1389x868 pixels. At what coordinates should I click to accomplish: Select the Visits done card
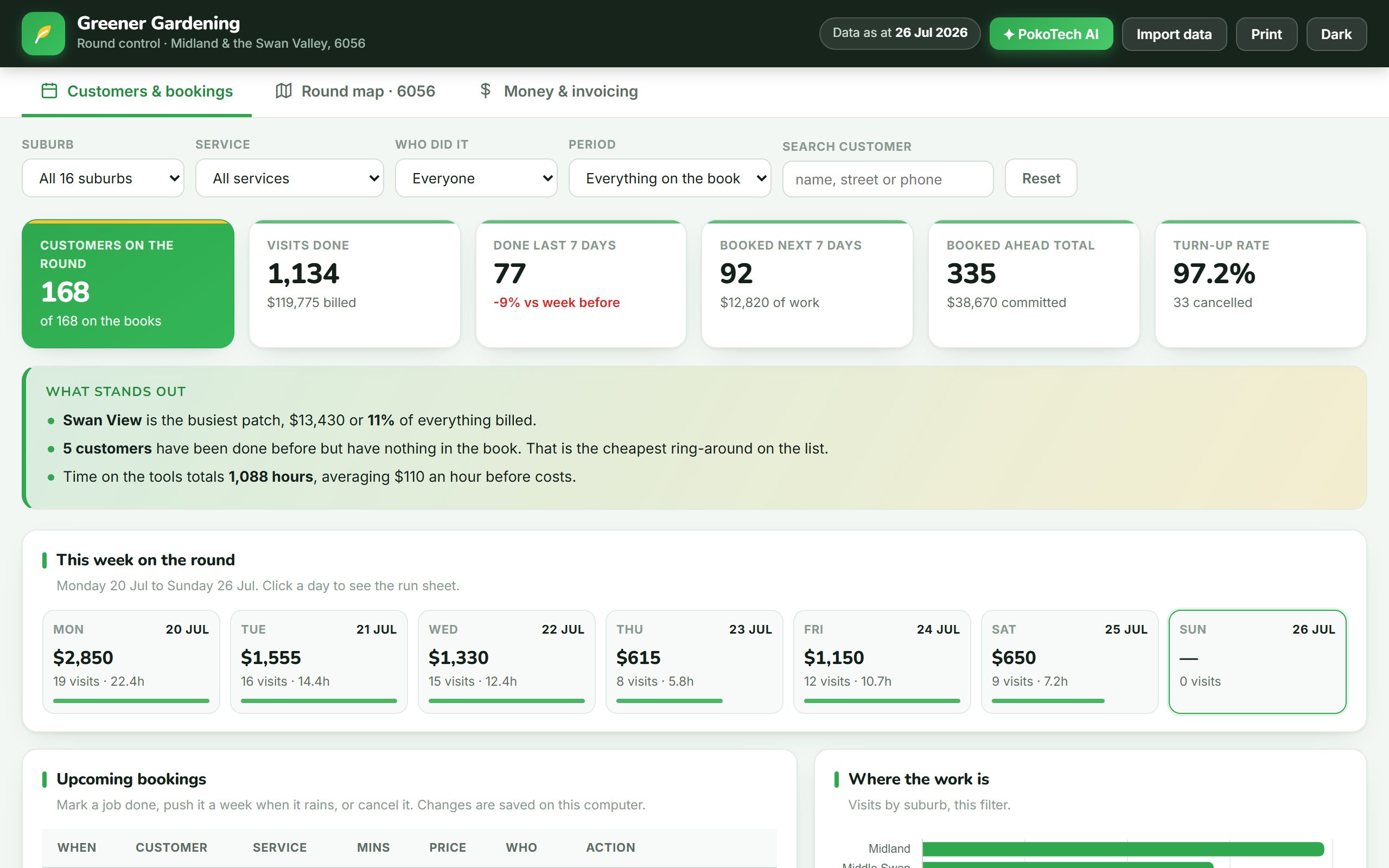(355, 284)
